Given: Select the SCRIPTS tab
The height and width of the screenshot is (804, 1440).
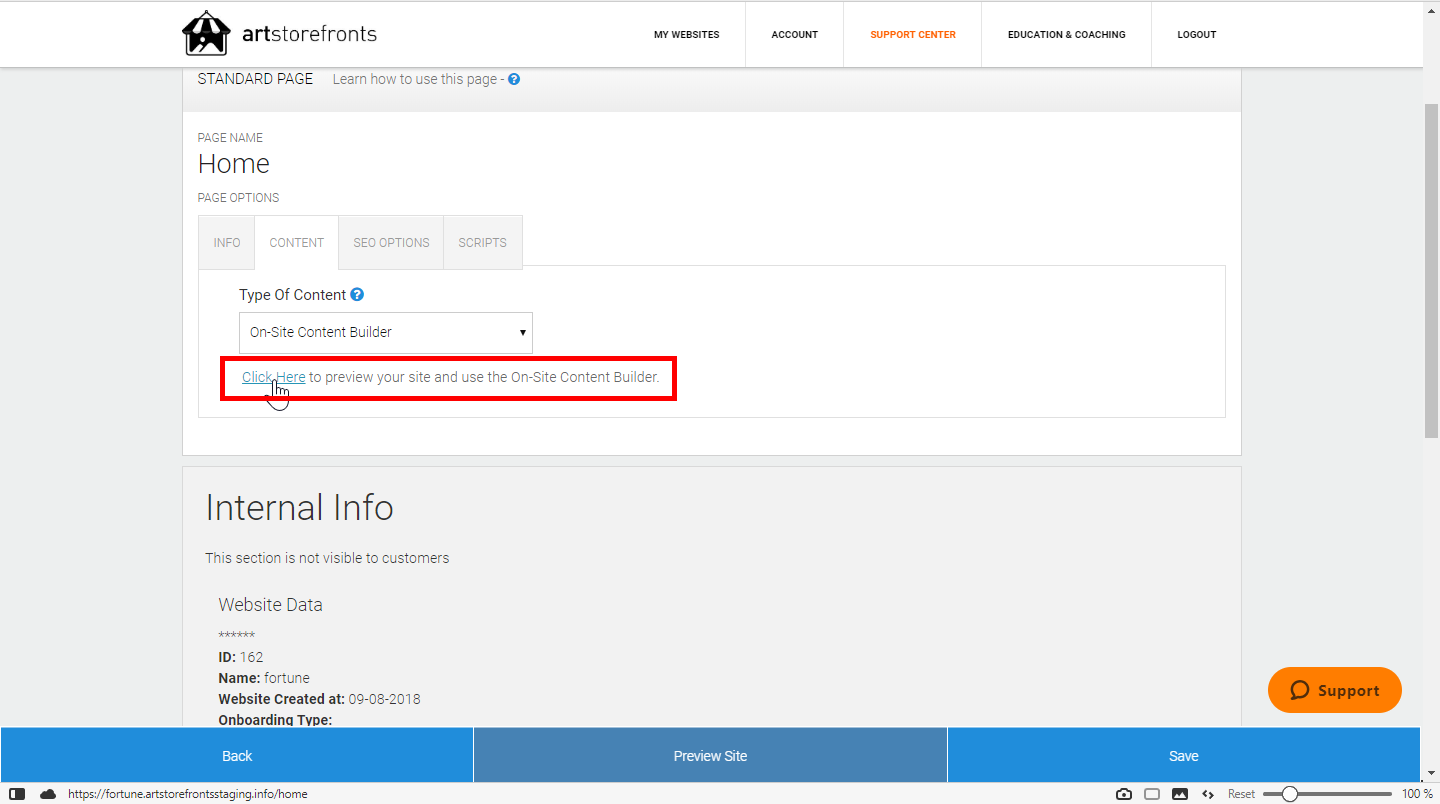Looking at the screenshot, I should coord(482,242).
